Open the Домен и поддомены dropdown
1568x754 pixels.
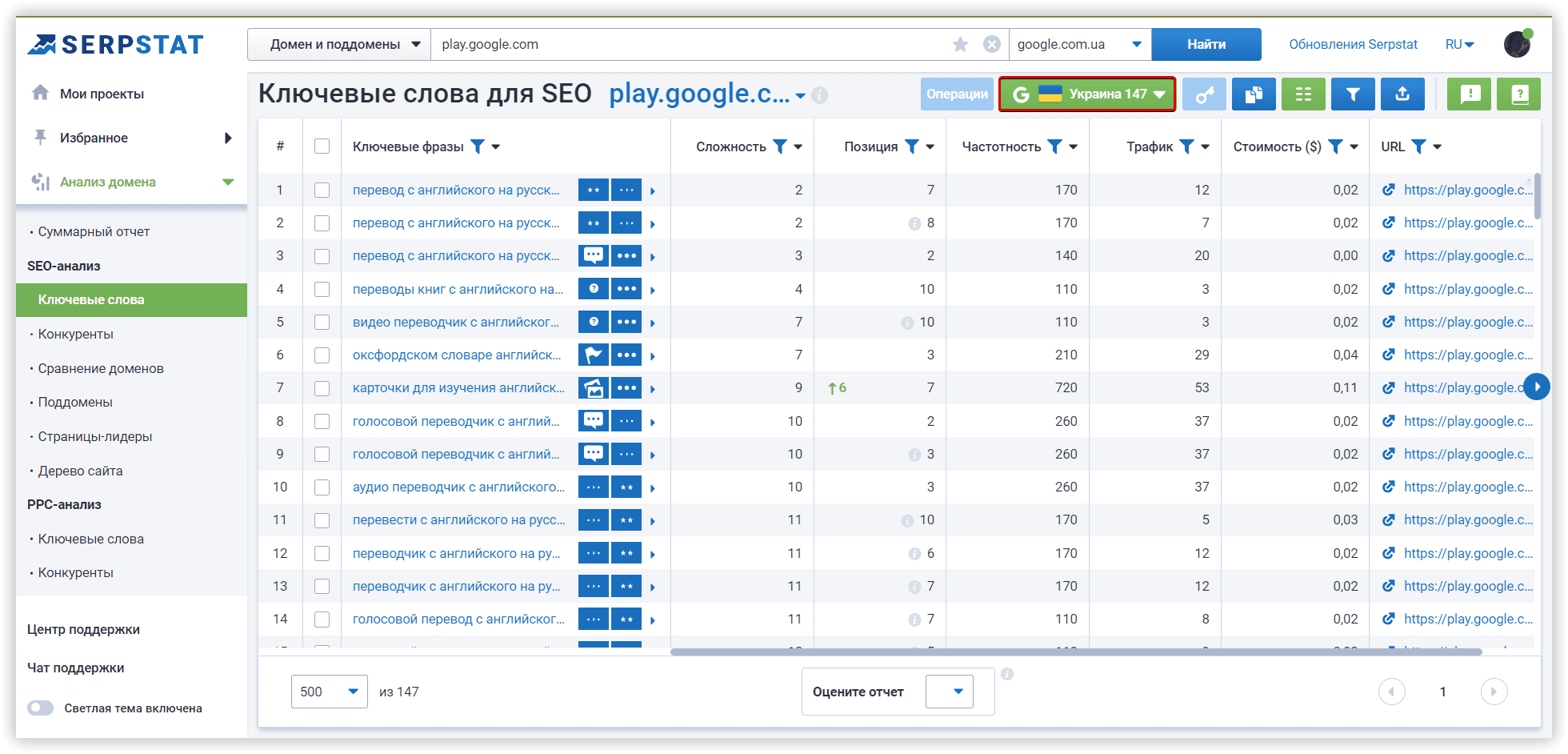339,45
